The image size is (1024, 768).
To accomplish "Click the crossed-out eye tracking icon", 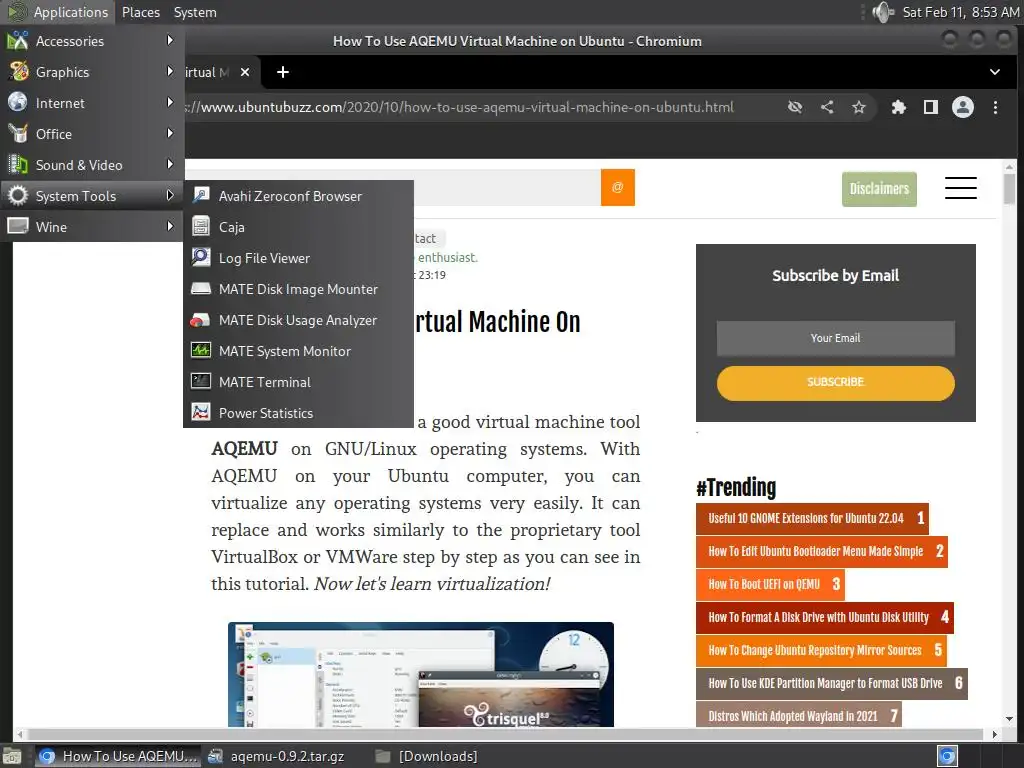I will pos(795,107).
